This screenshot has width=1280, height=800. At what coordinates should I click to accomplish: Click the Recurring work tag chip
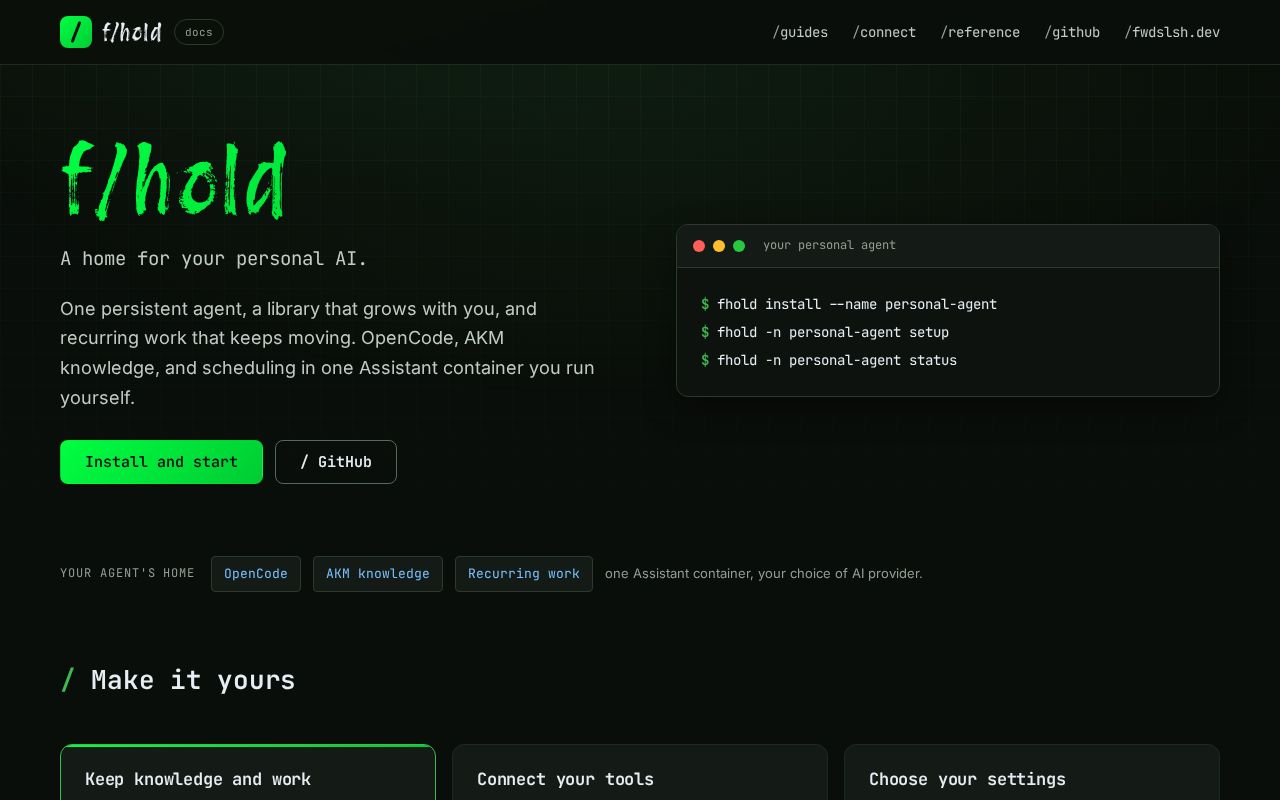[524, 574]
